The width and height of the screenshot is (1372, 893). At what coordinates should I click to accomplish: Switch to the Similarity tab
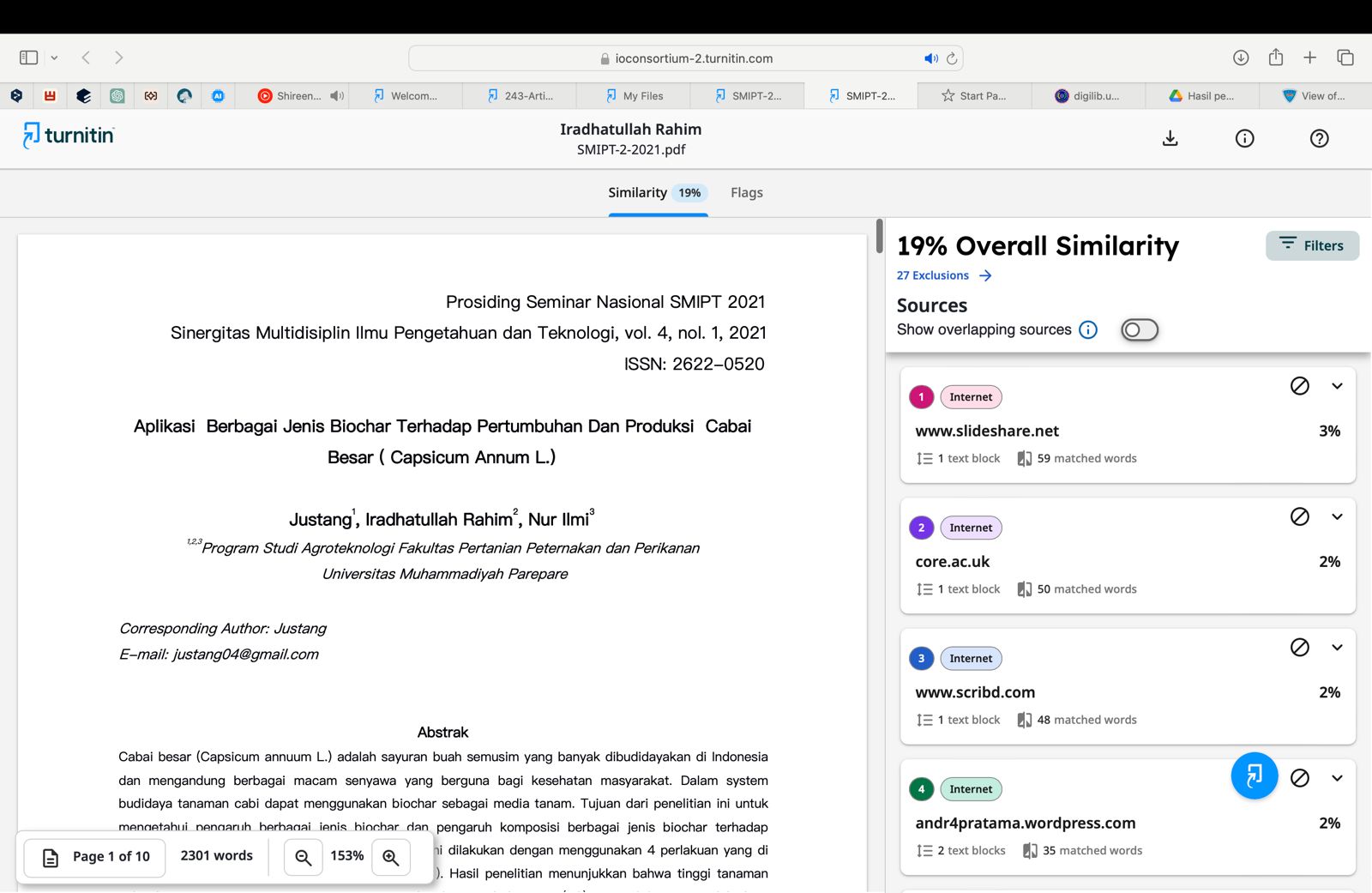(x=658, y=193)
